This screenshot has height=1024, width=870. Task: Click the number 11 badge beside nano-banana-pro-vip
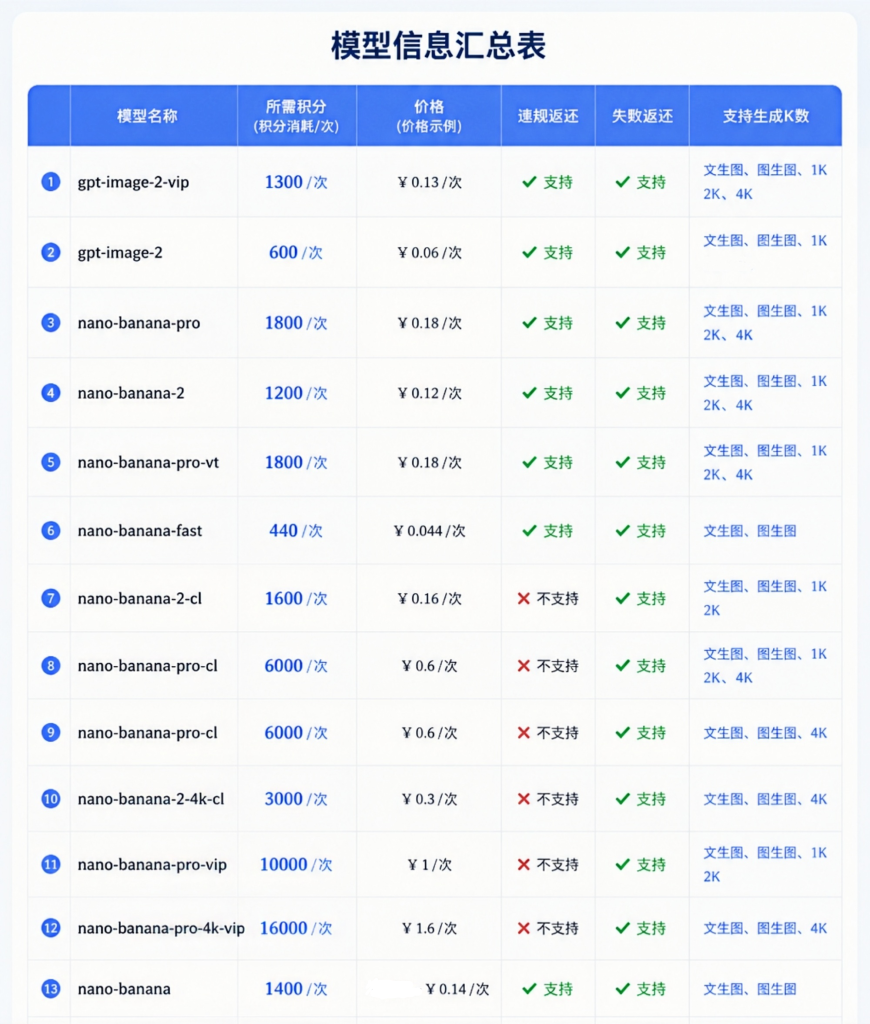tap(50, 865)
